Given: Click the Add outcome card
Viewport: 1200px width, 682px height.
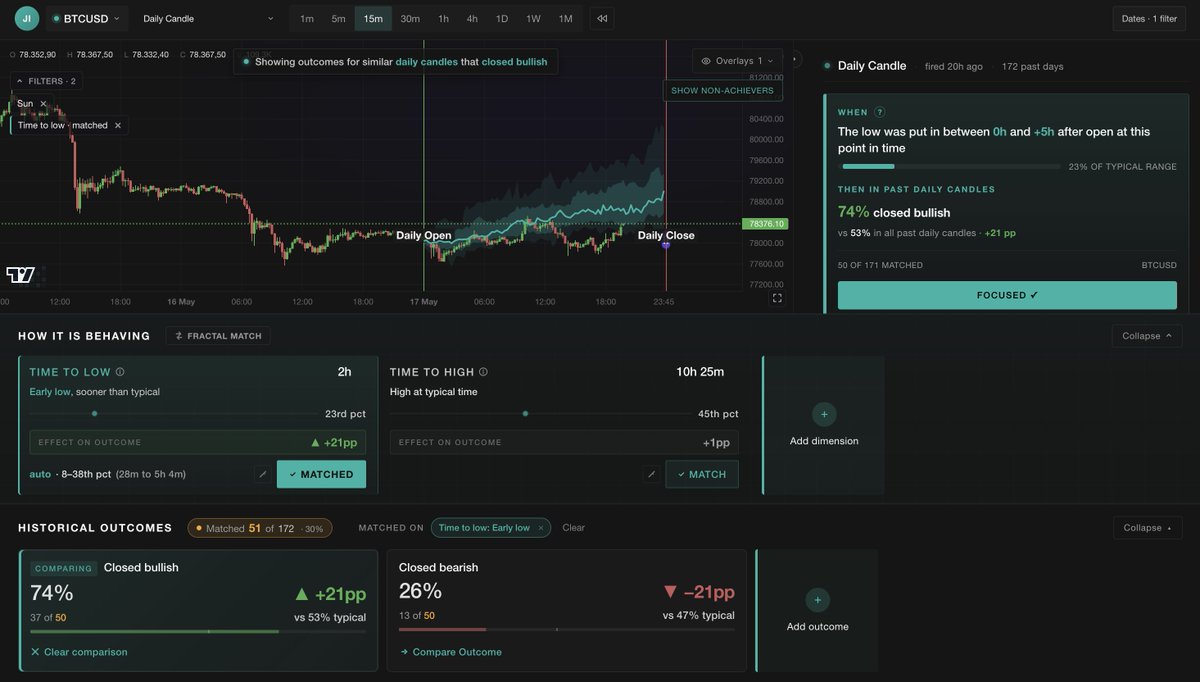Looking at the screenshot, I should (817, 610).
